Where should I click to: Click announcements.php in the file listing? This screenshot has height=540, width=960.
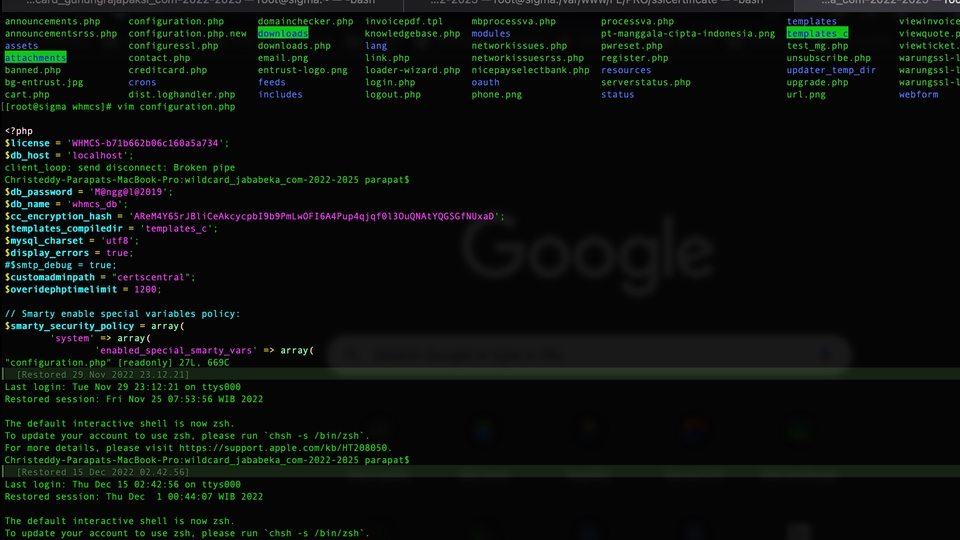coord(53,21)
